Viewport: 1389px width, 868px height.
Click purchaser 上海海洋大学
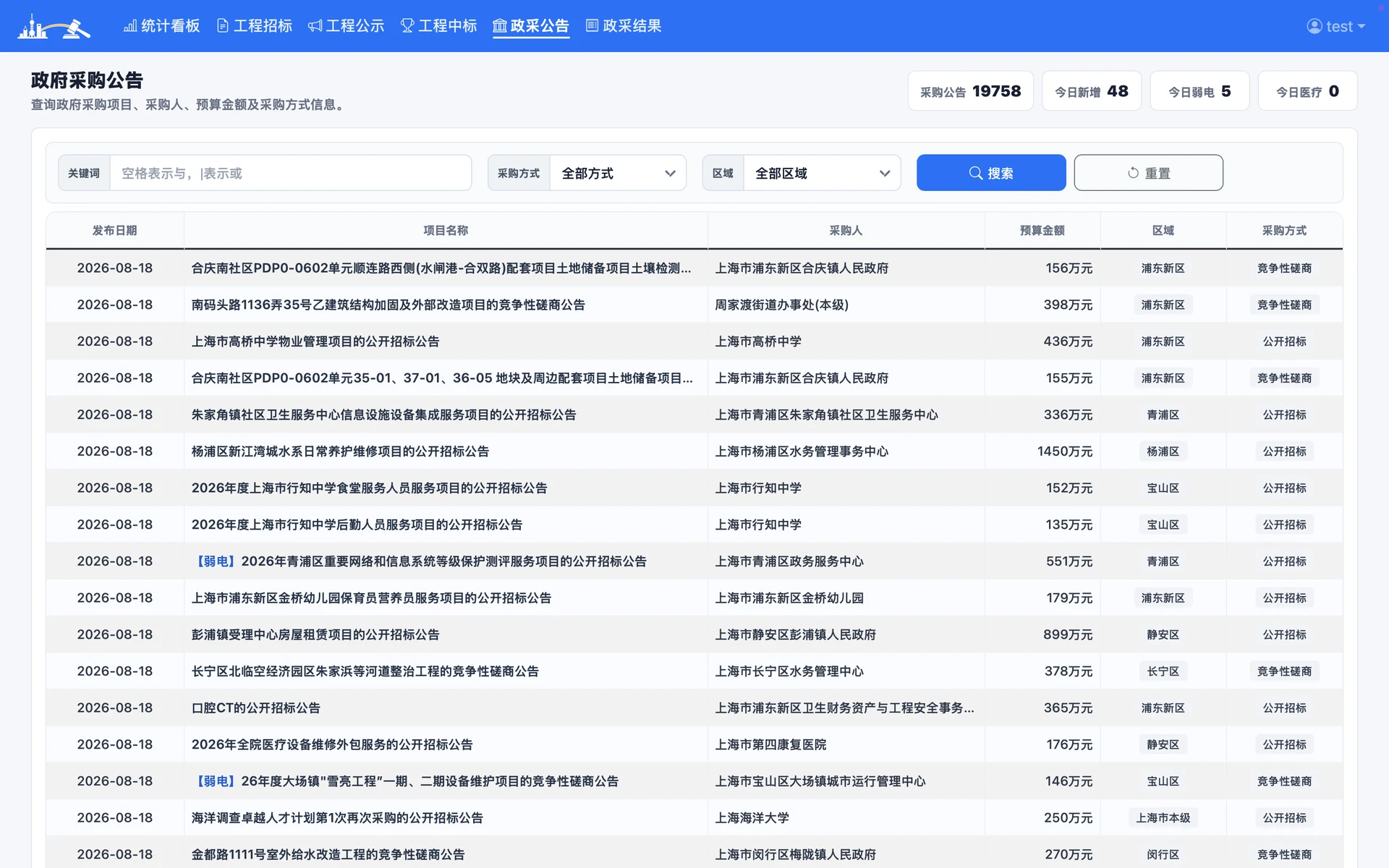(752, 817)
